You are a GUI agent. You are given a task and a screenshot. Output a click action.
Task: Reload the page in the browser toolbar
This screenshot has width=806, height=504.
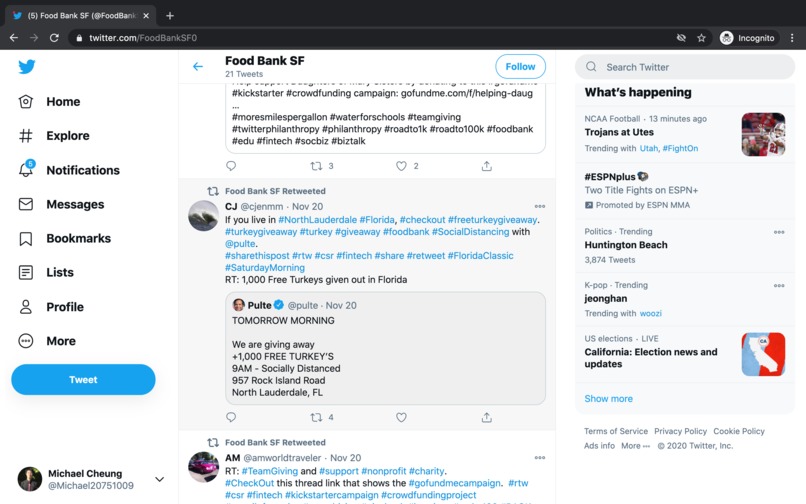click(54, 38)
